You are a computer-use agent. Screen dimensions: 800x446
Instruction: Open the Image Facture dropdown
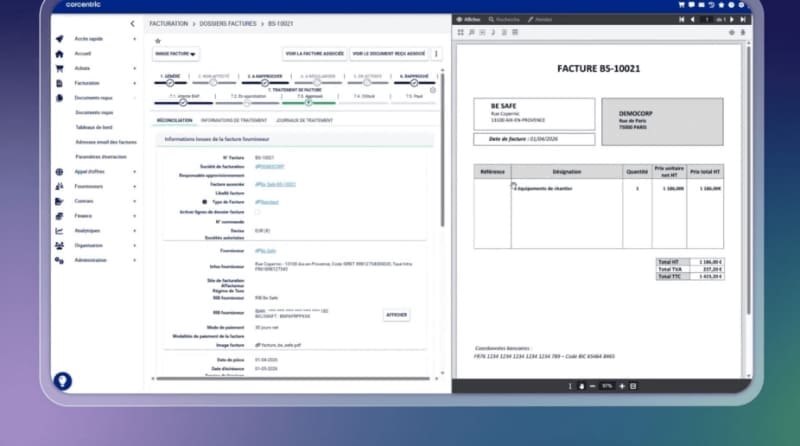[x=176, y=54]
